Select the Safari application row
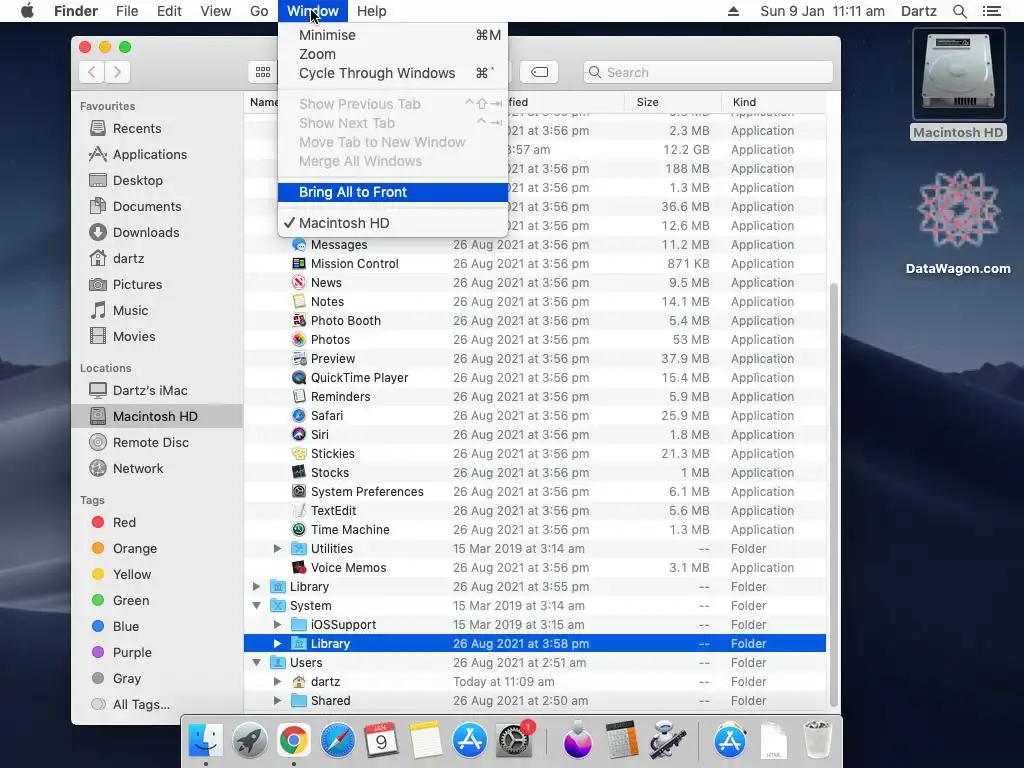This screenshot has height=768, width=1024. [x=535, y=415]
